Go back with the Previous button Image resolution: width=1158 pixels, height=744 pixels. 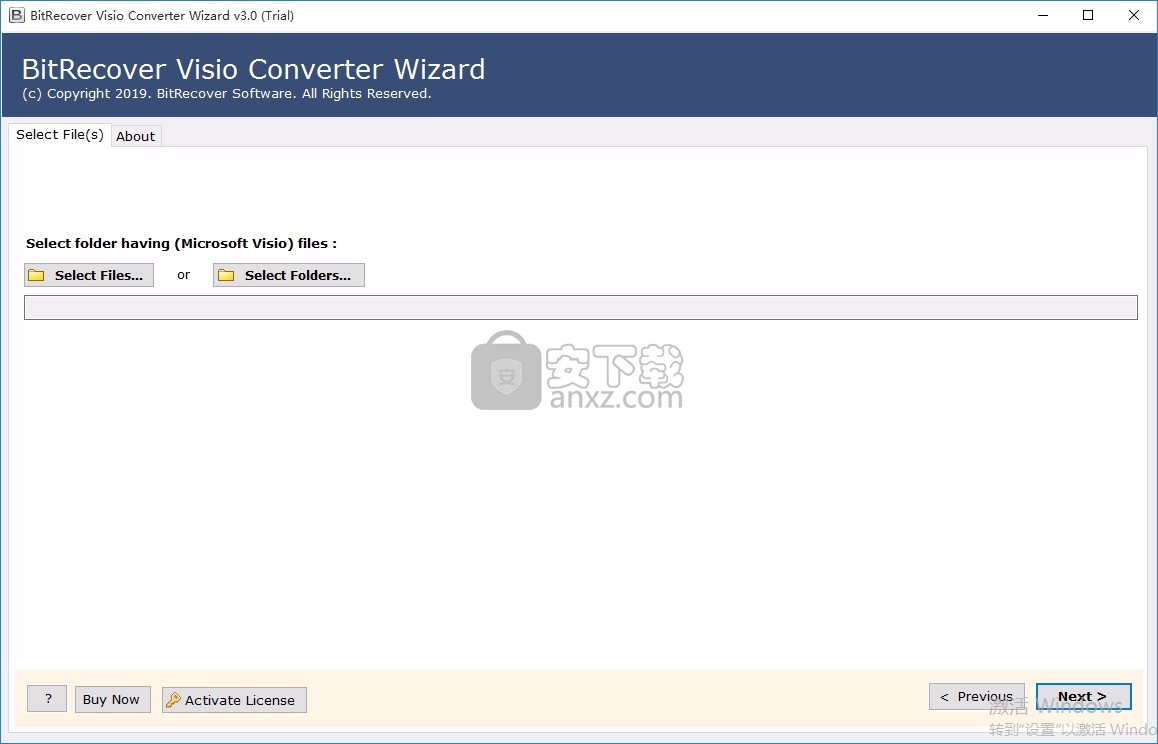click(x=976, y=697)
